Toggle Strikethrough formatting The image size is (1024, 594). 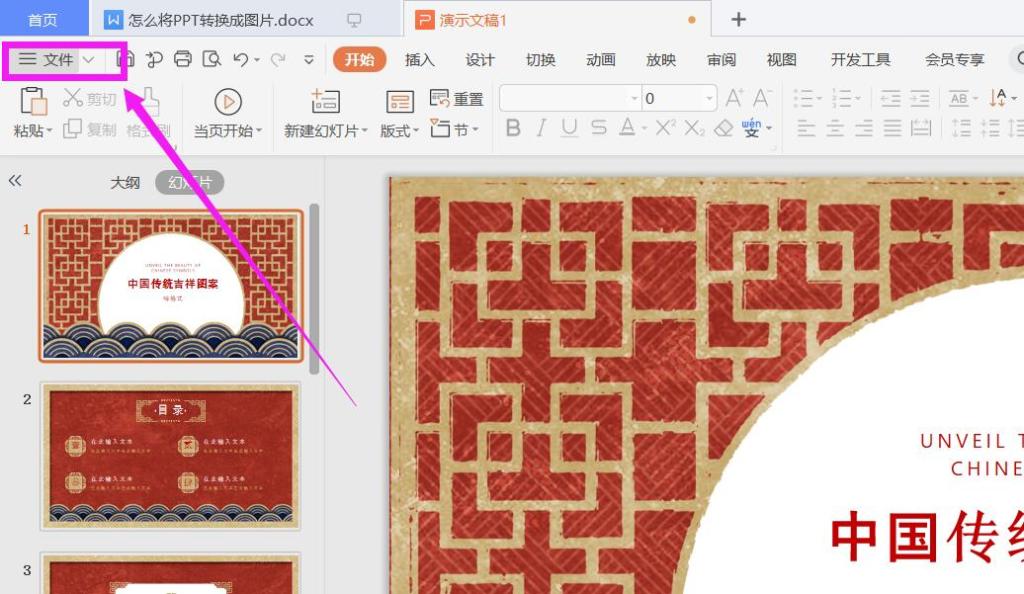pos(599,128)
